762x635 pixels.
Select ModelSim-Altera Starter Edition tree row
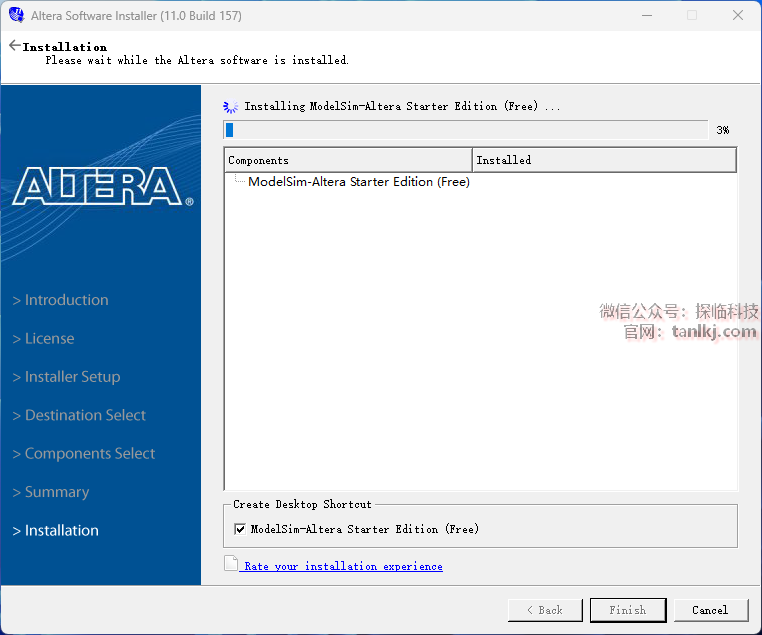(x=359, y=182)
